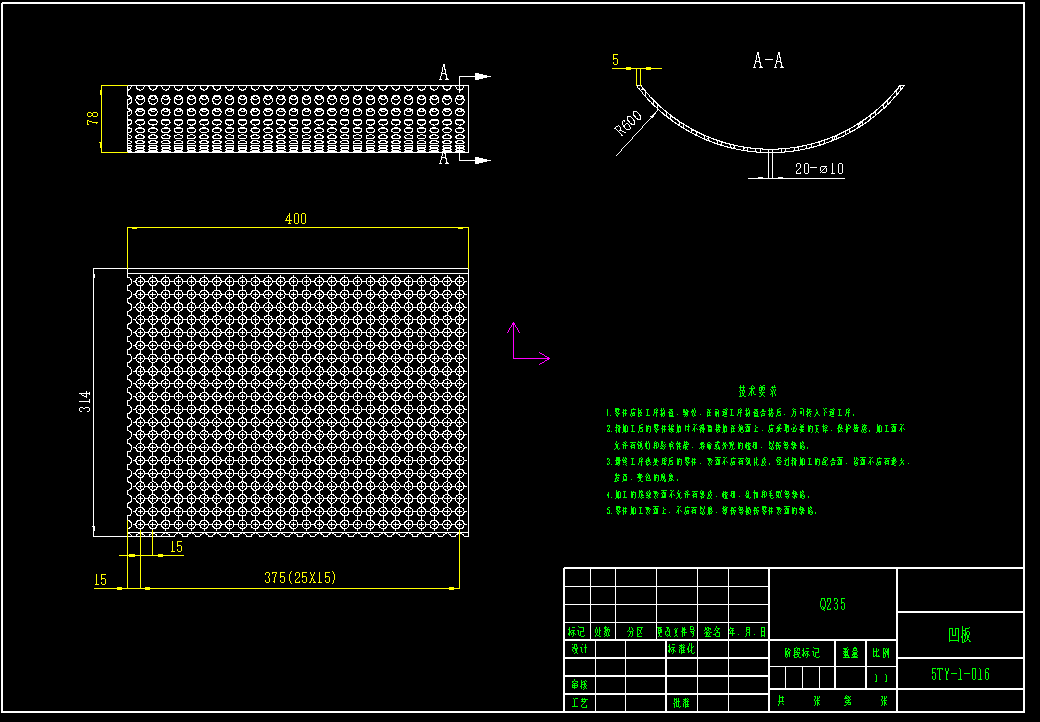Screen dimensions: 1040x722
Task: Select the "更改文件号" title block cell
Action: pos(677,632)
